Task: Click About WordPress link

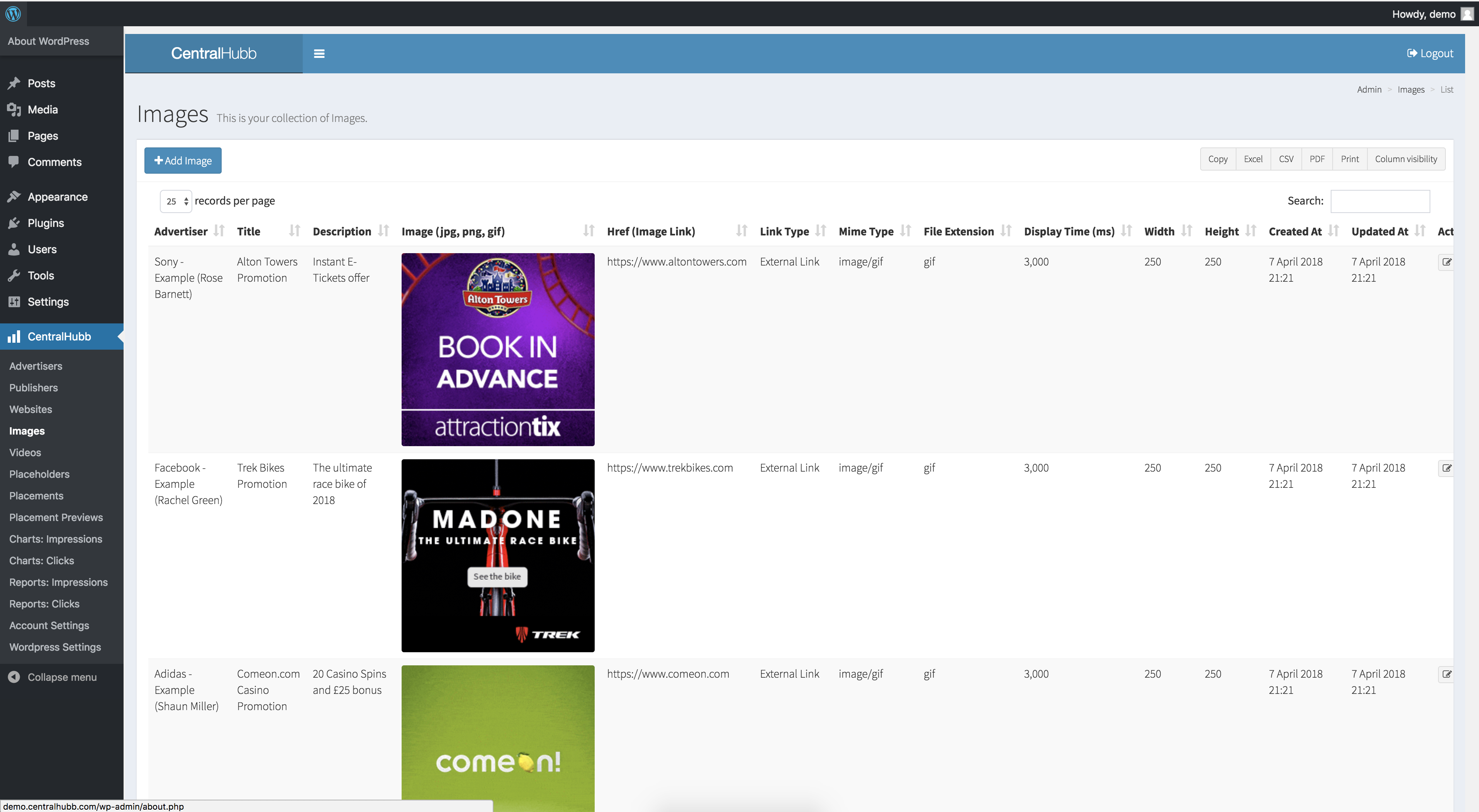Action: 48,41
